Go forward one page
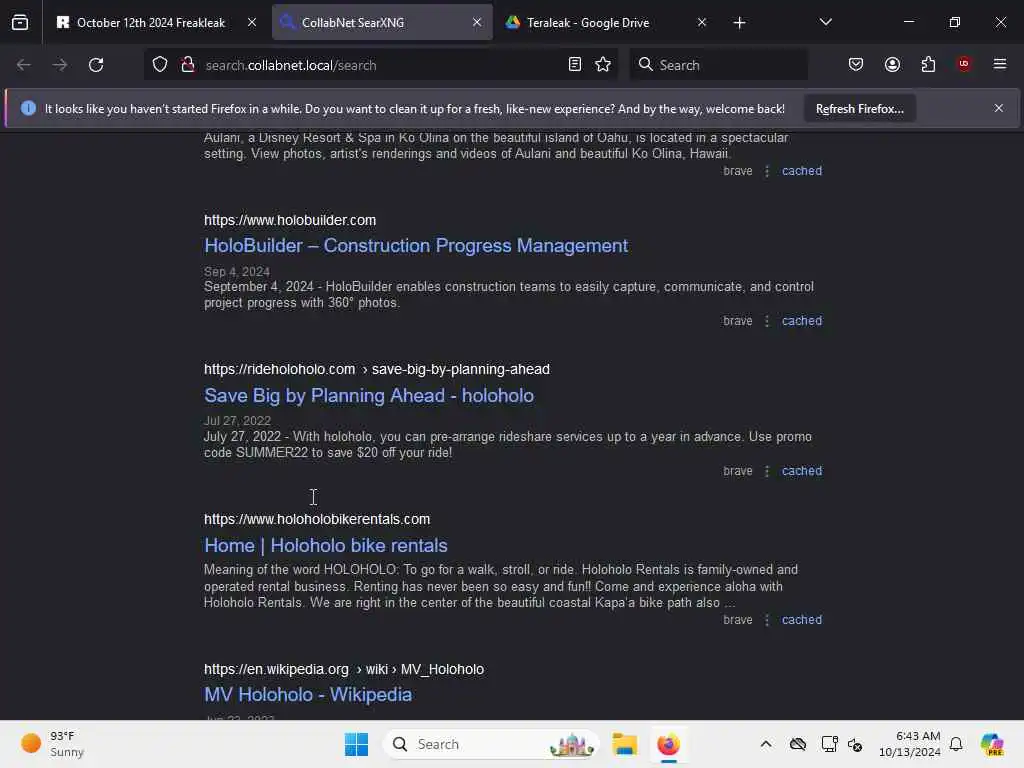 tap(59, 65)
